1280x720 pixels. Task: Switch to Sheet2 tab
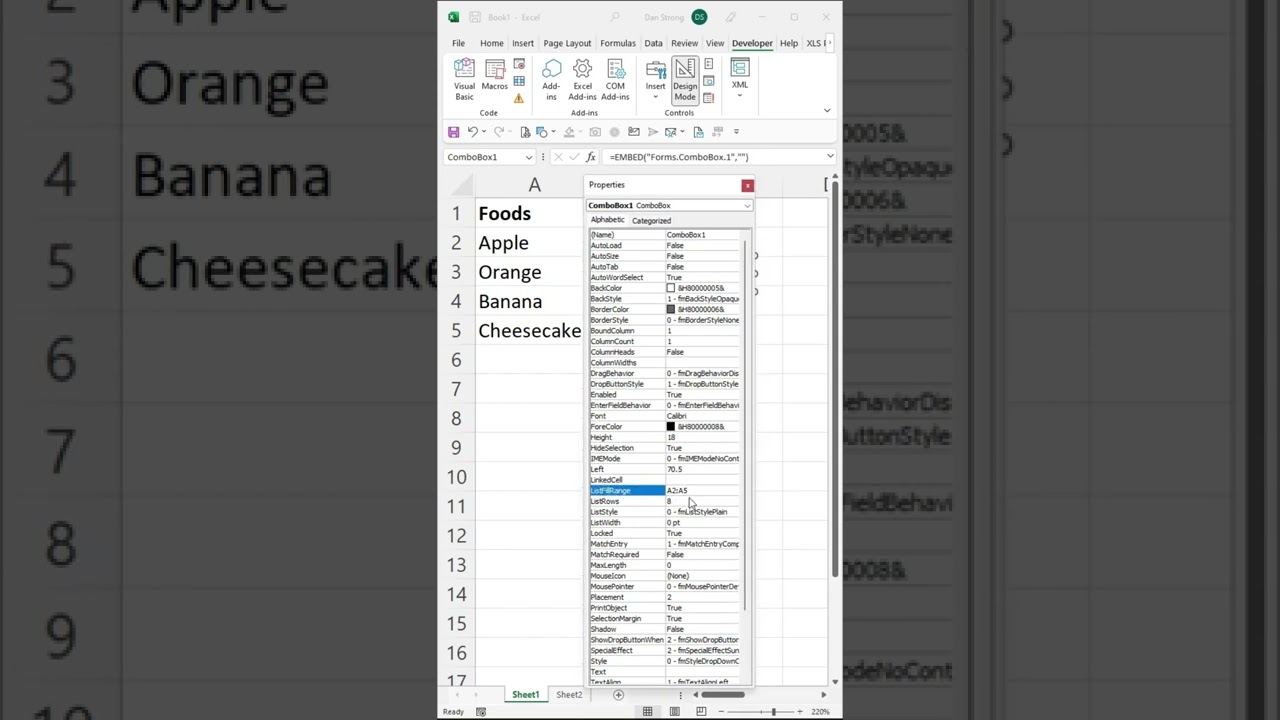coord(569,695)
